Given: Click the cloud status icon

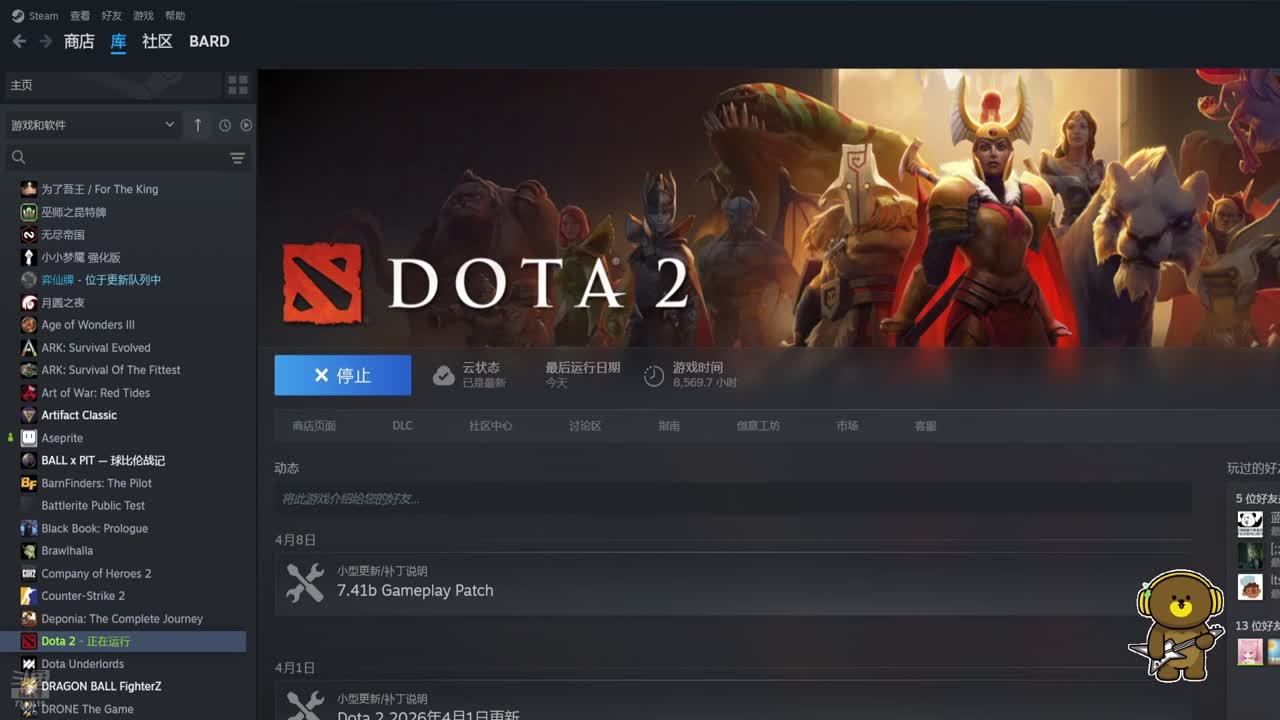Looking at the screenshot, I should click(x=443, y=376).
